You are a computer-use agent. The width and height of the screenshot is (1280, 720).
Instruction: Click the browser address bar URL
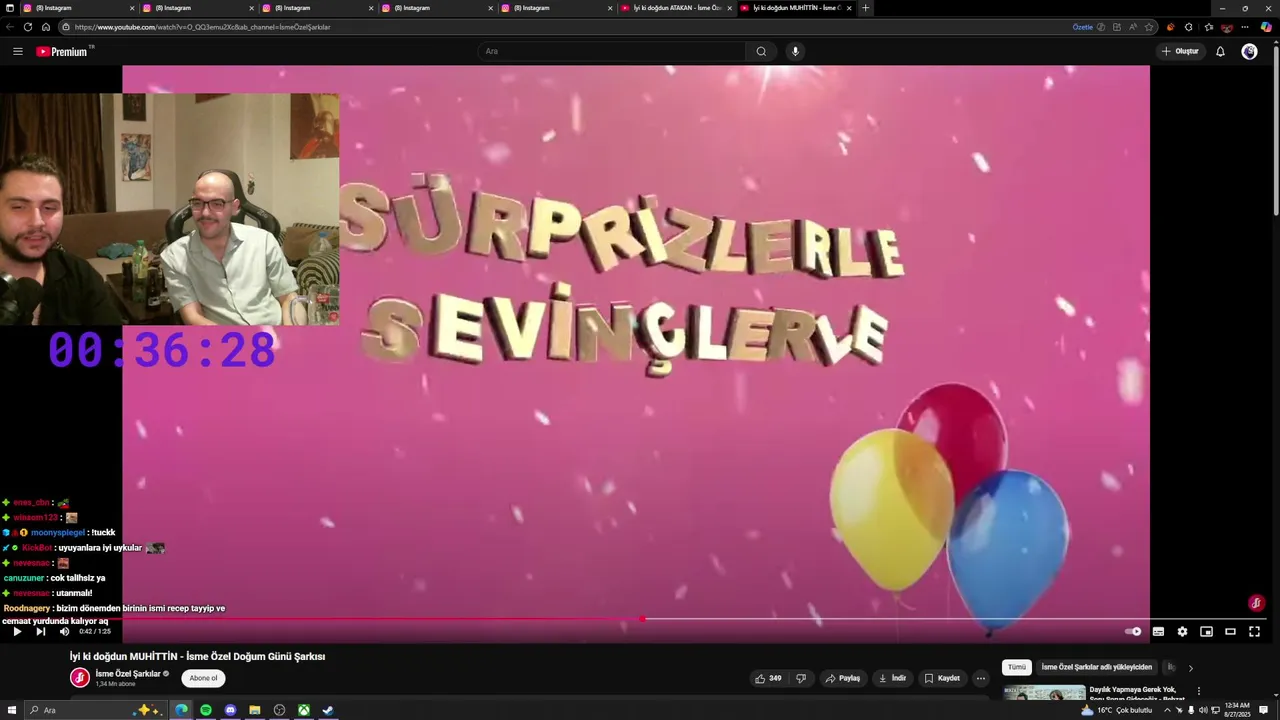(202, 27)
